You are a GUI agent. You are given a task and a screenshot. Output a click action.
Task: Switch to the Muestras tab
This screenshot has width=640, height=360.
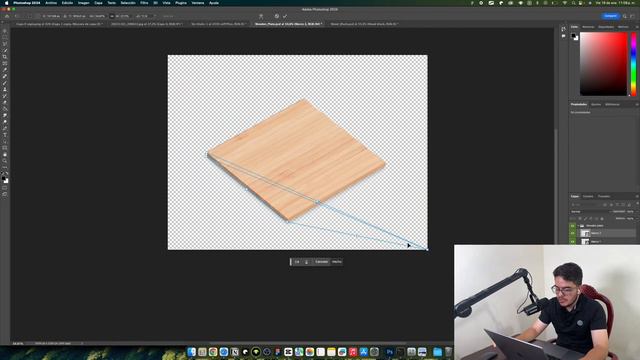coord(588,27)
